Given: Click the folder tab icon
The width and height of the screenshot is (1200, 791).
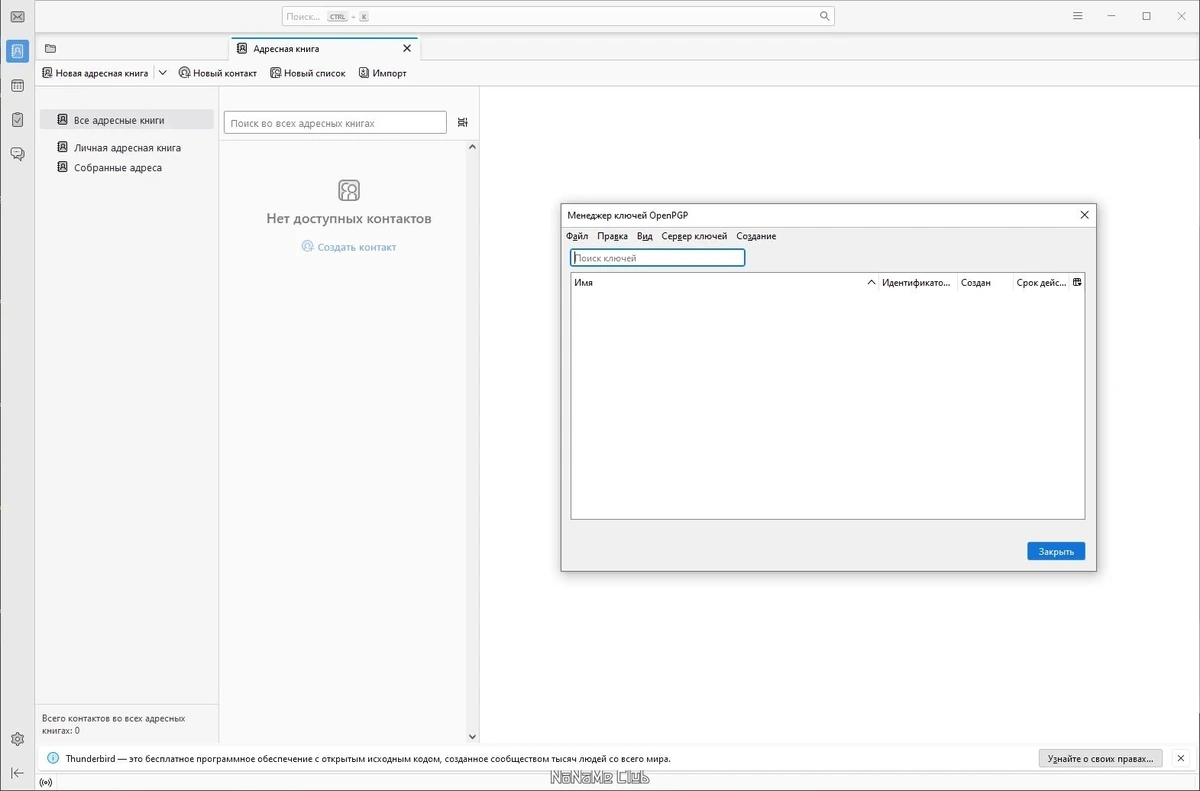Looking at the screenshot, I should [50, 48].
